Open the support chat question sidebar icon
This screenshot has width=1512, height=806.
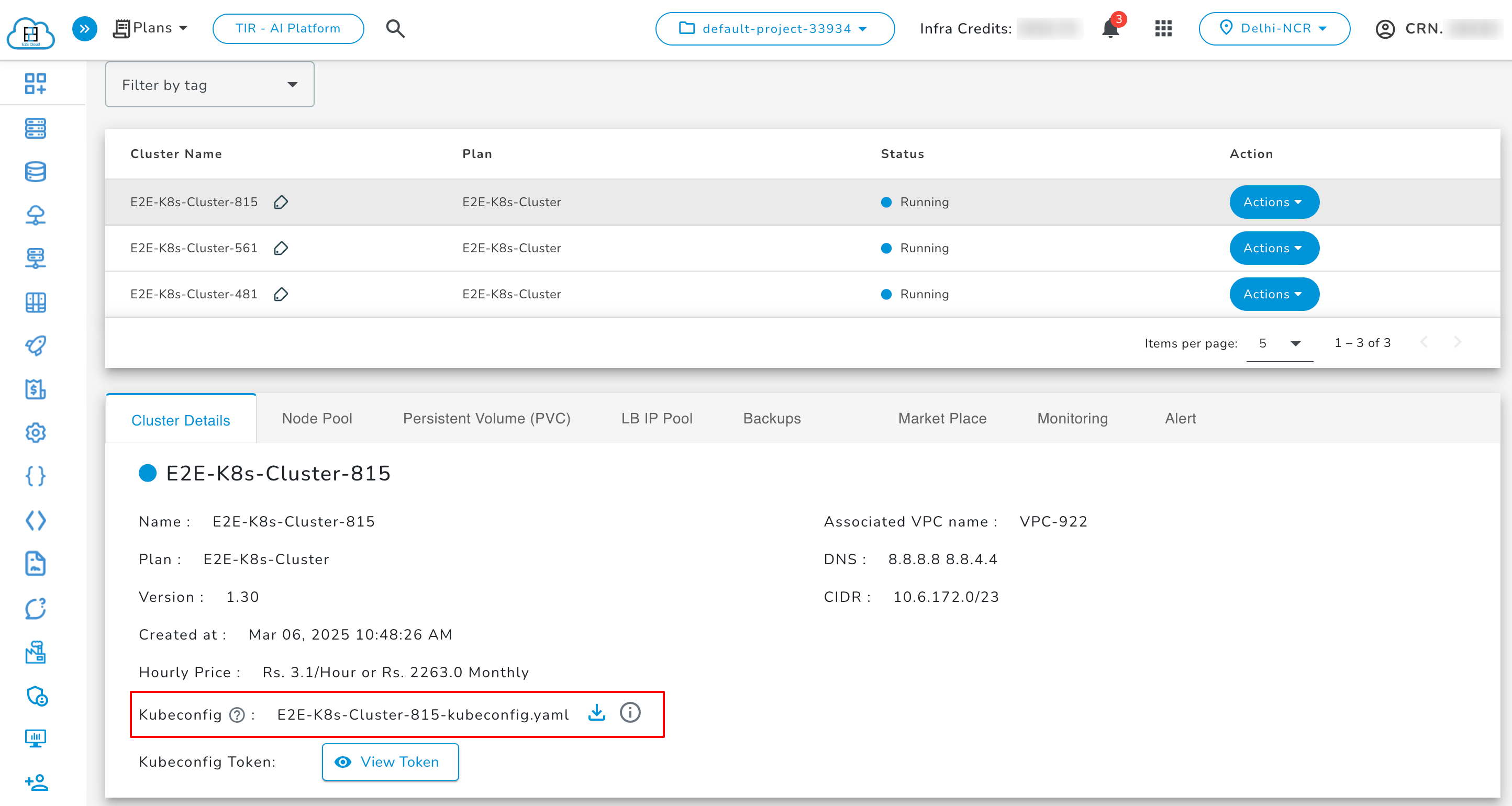tap(35, 608)
